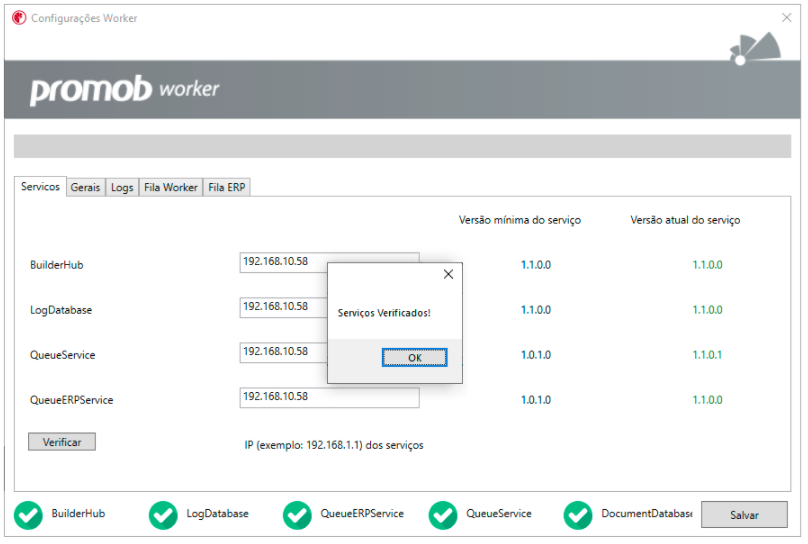Click the QueueService status label at bottom

coord(499,514)
